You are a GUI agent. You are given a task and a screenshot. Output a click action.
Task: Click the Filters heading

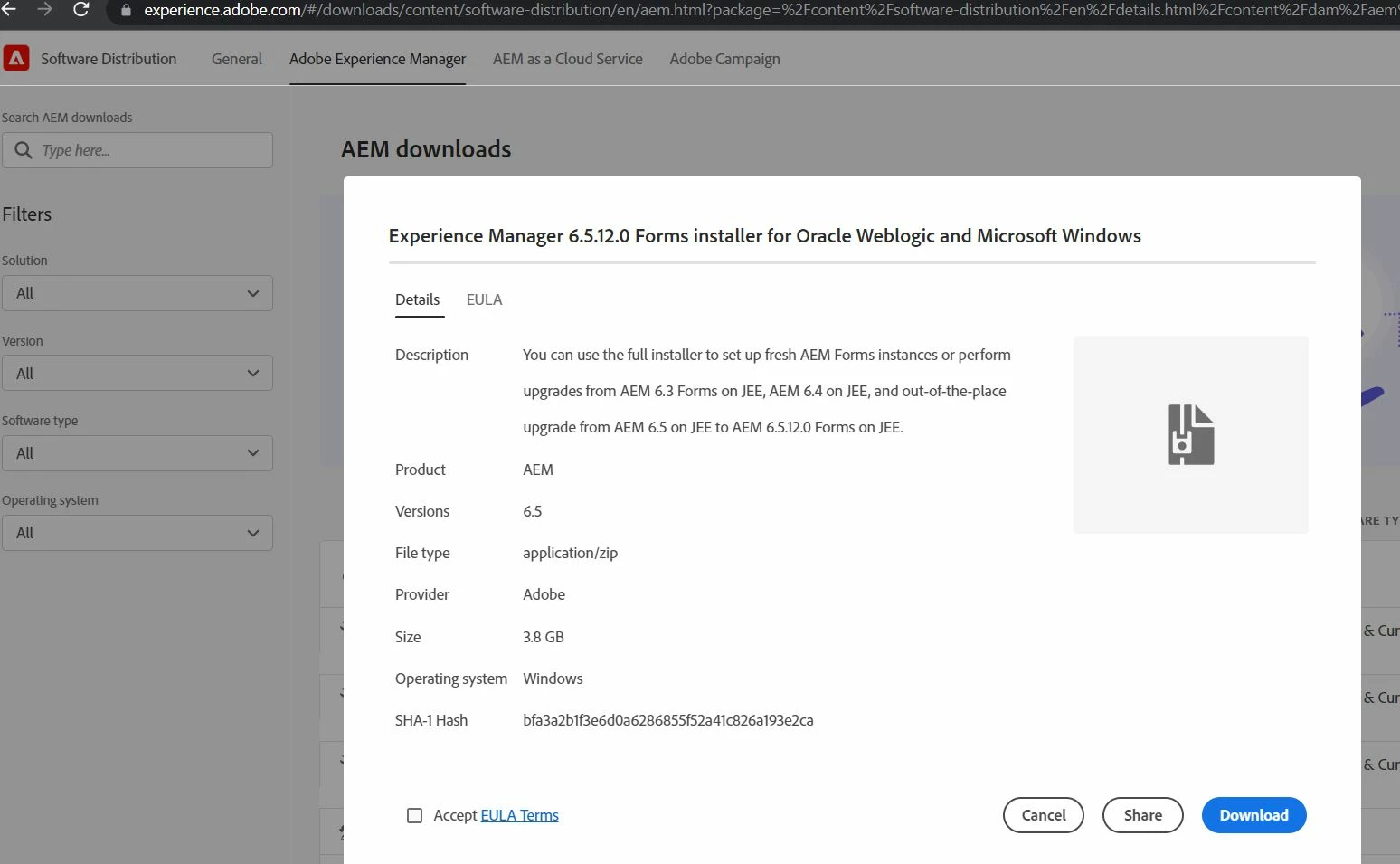(x=27, y=214)
